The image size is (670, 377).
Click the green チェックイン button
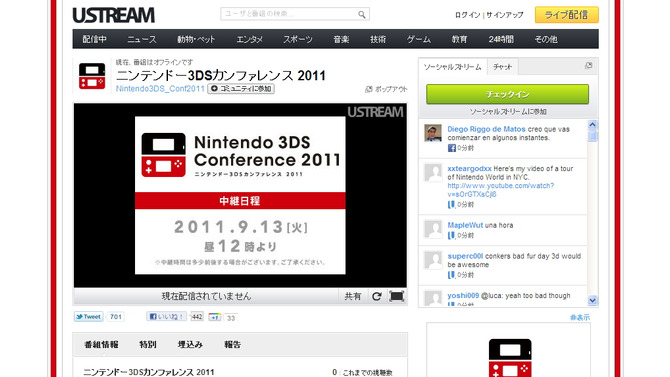tap(507, 94)
